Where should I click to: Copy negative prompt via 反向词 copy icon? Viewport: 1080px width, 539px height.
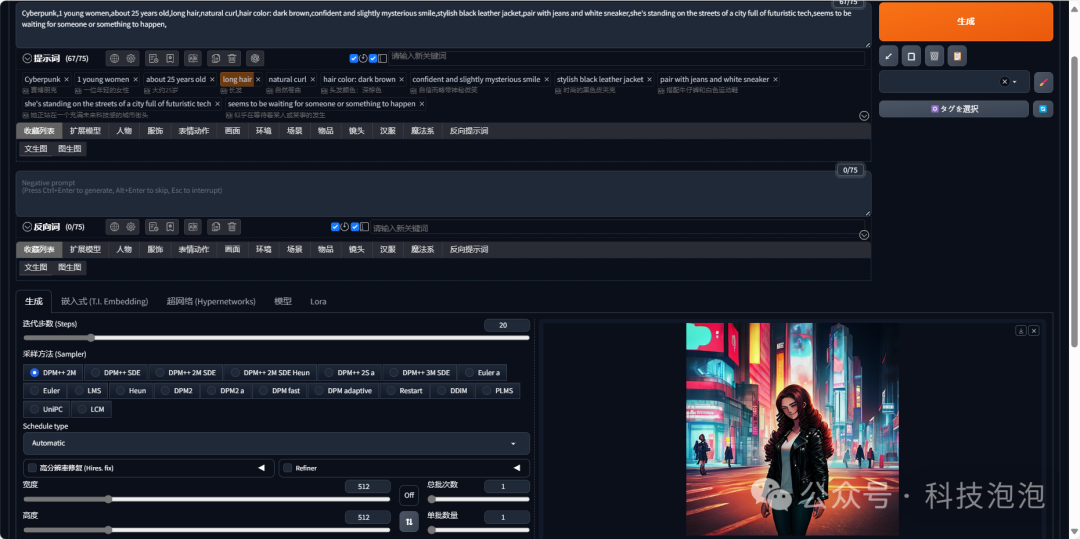[x=216, y=226]
